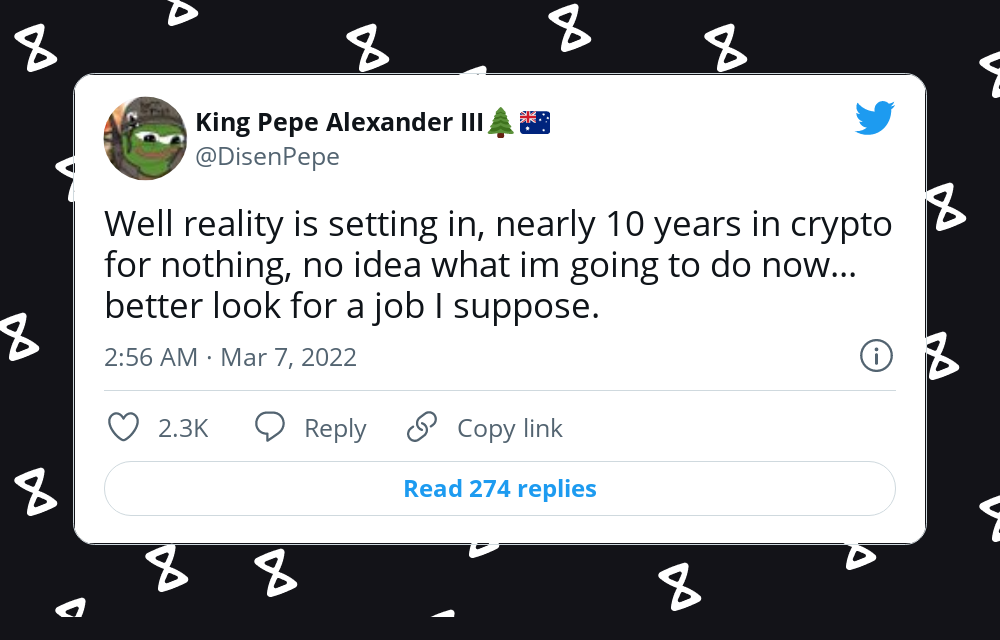This screenshot has height=640, width=1000.
Task: Click the 2.3K like count
Action: point(183,429)
